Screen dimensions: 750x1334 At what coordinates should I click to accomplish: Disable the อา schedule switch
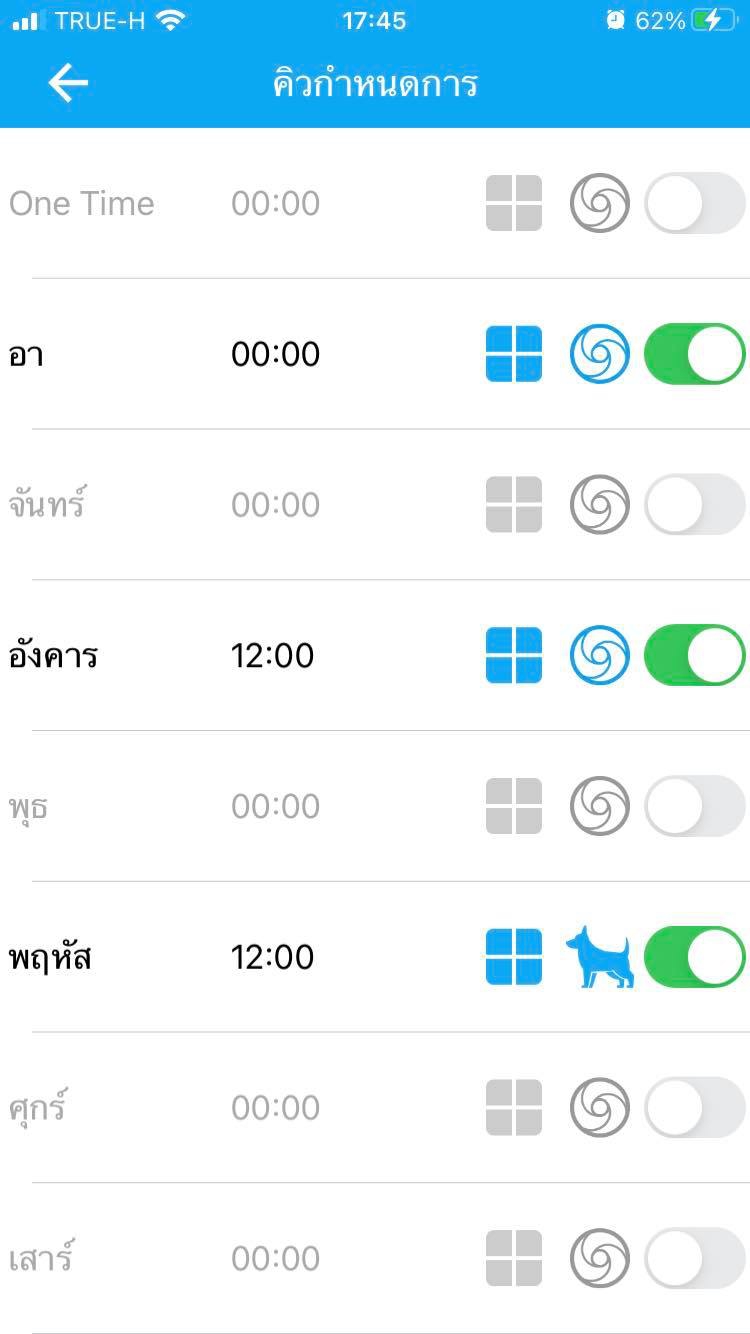click(x=695, y=354)
